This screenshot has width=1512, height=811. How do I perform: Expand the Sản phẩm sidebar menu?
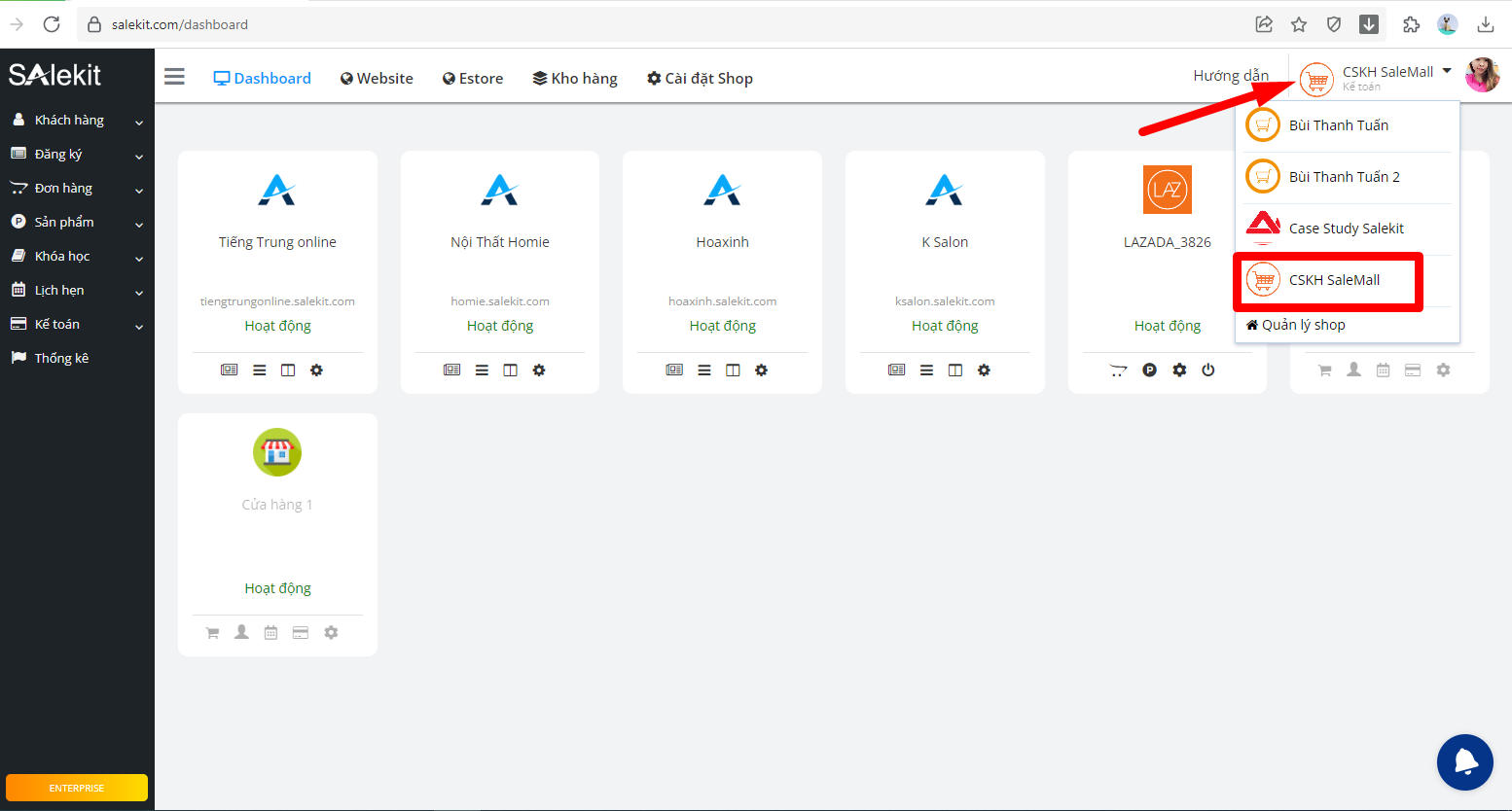77,223
